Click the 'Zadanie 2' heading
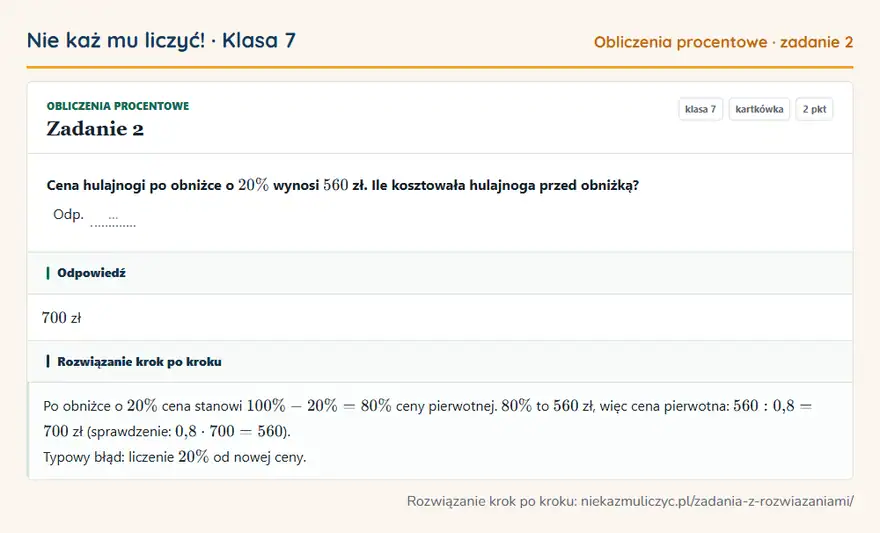Image resolution: width=880 pixels, height=533 pixels. click(95, 128)
